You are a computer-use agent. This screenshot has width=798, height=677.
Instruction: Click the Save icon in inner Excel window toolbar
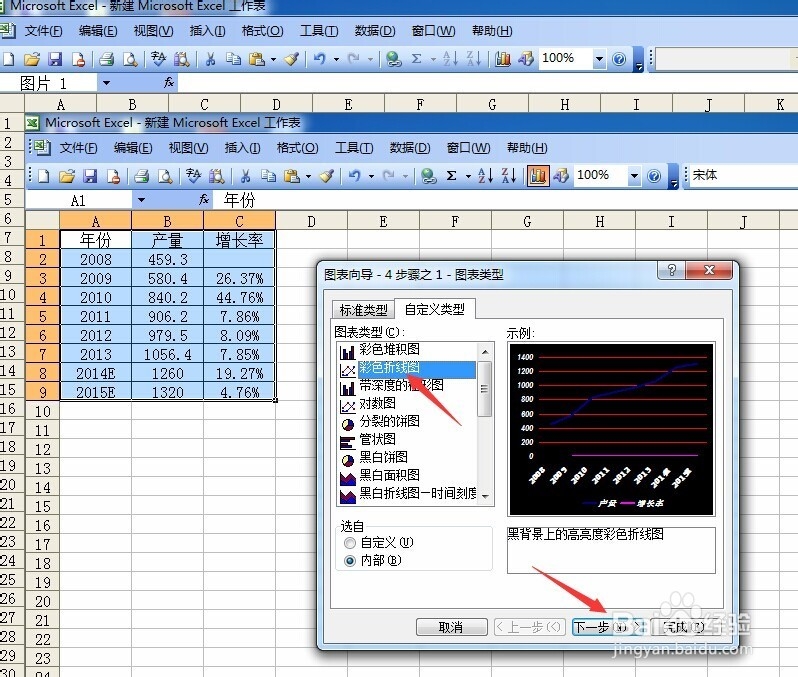[x=90, y=176]
